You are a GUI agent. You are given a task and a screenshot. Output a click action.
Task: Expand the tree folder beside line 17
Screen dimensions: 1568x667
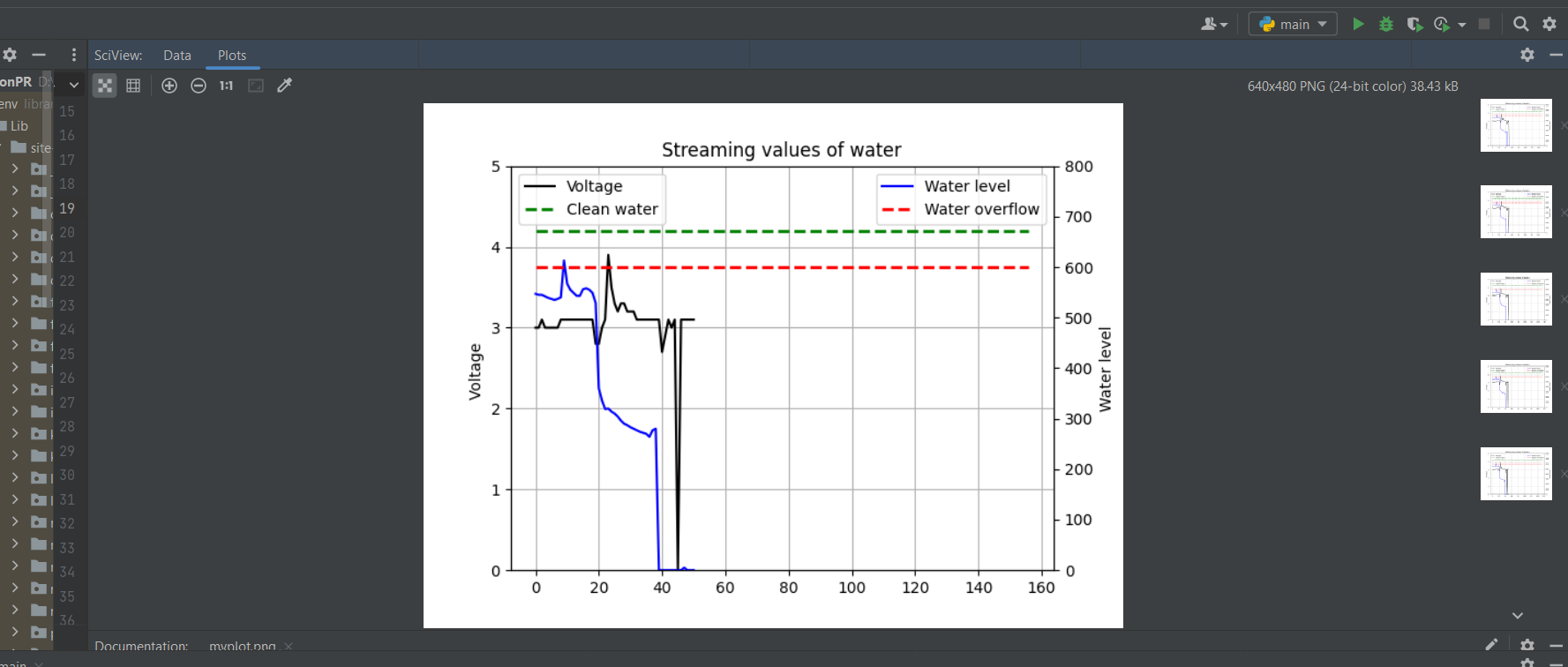(x=15, y=168)
